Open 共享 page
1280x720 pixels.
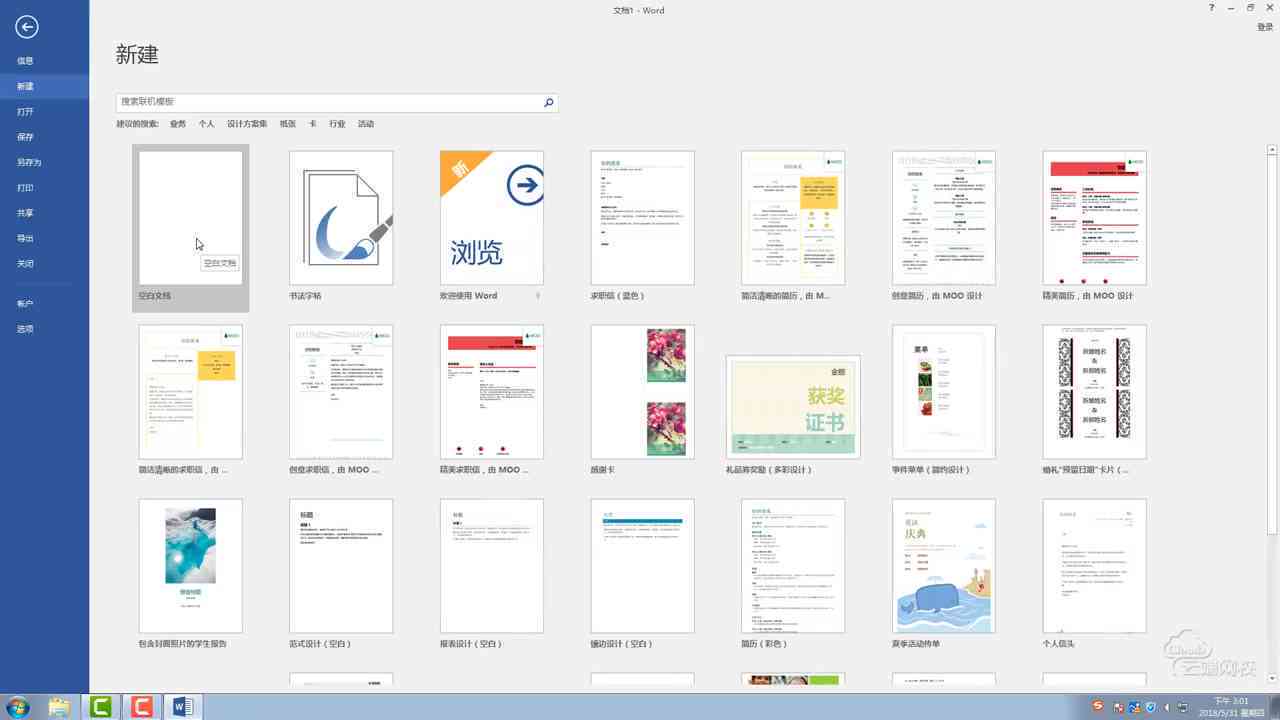coord(25,213)
